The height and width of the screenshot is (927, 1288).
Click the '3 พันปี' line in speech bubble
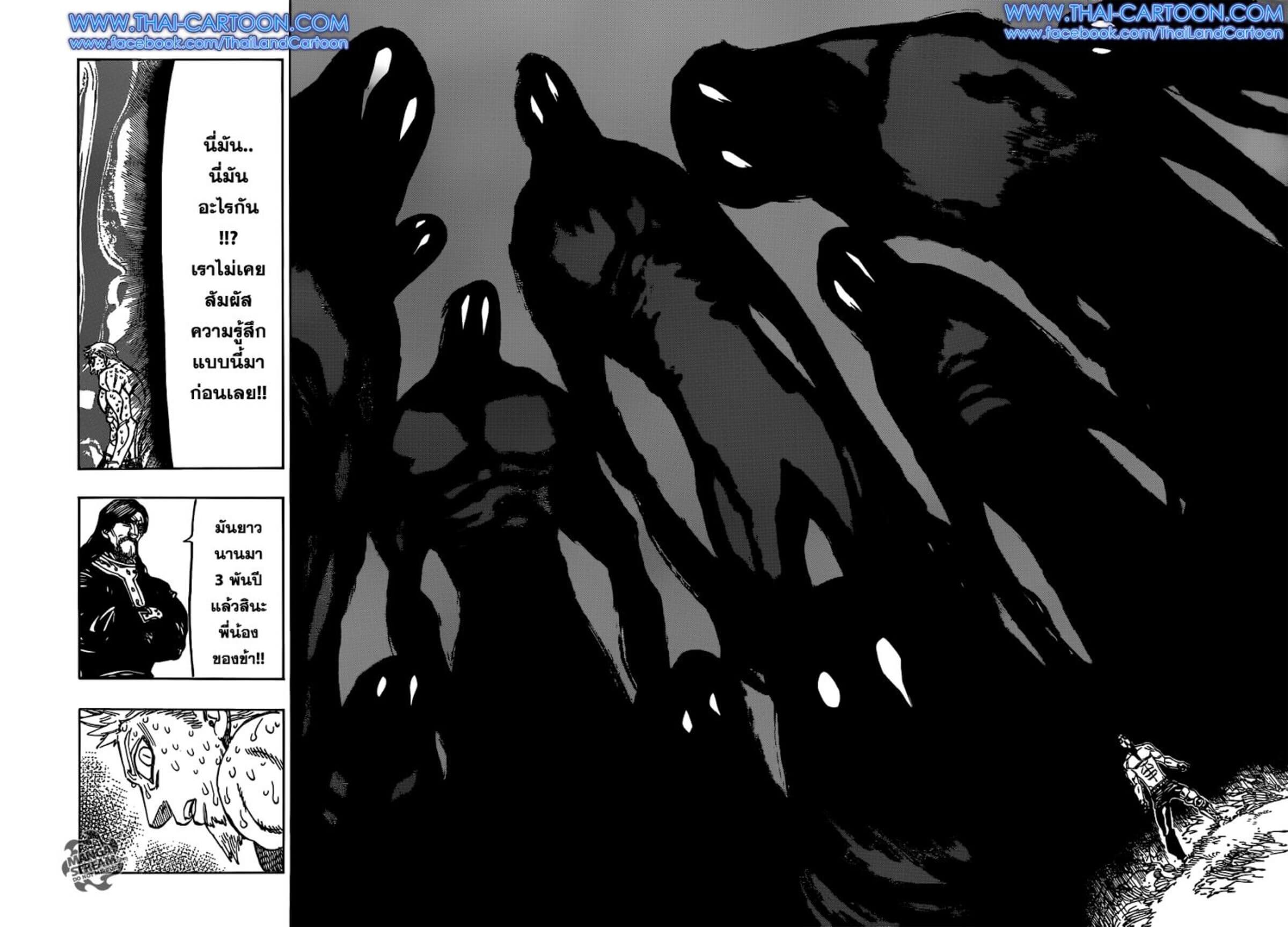(x=238, y=581)
